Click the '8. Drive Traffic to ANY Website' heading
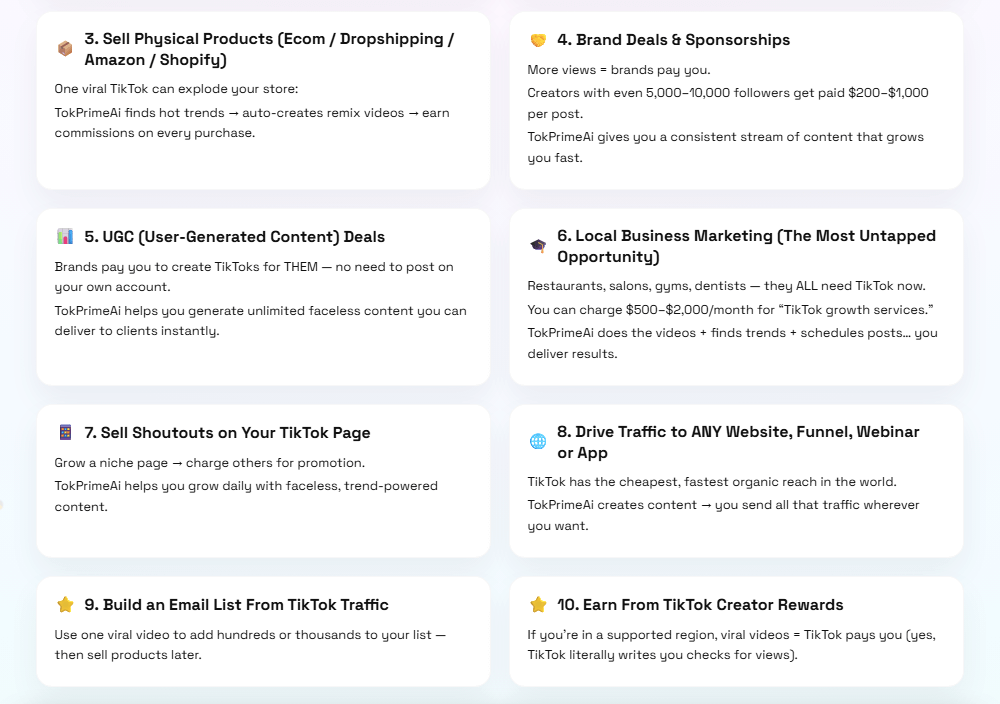The height and width of the screenshot is (704, 1000). click(738, 442)
